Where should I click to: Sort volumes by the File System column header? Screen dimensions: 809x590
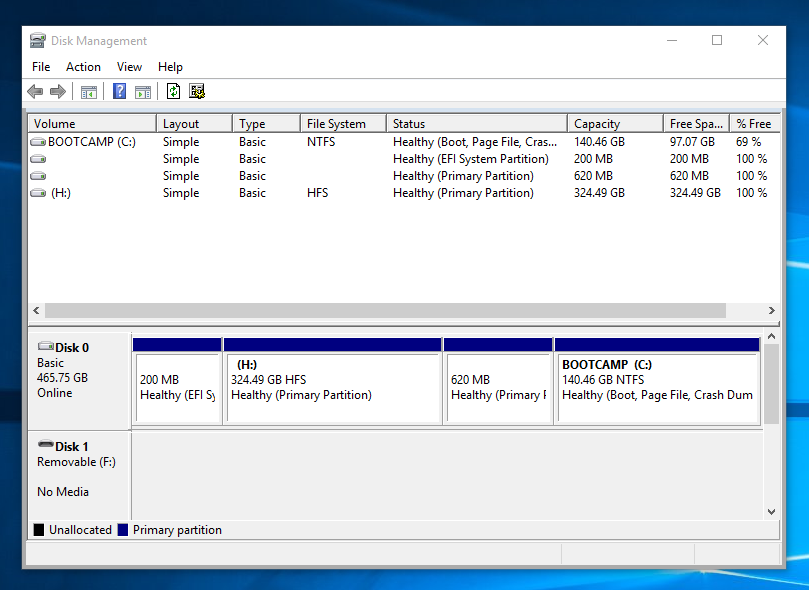tap(336, 124)
